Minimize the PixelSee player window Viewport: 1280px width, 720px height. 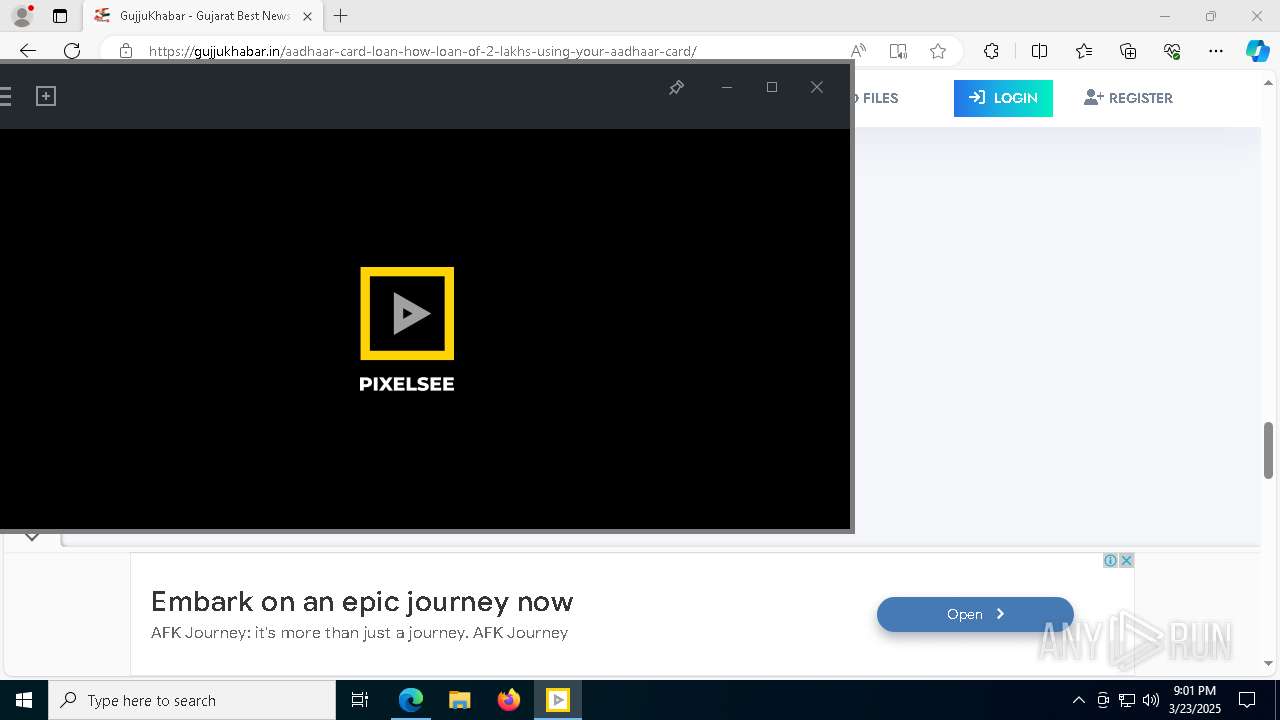point(727,87)
